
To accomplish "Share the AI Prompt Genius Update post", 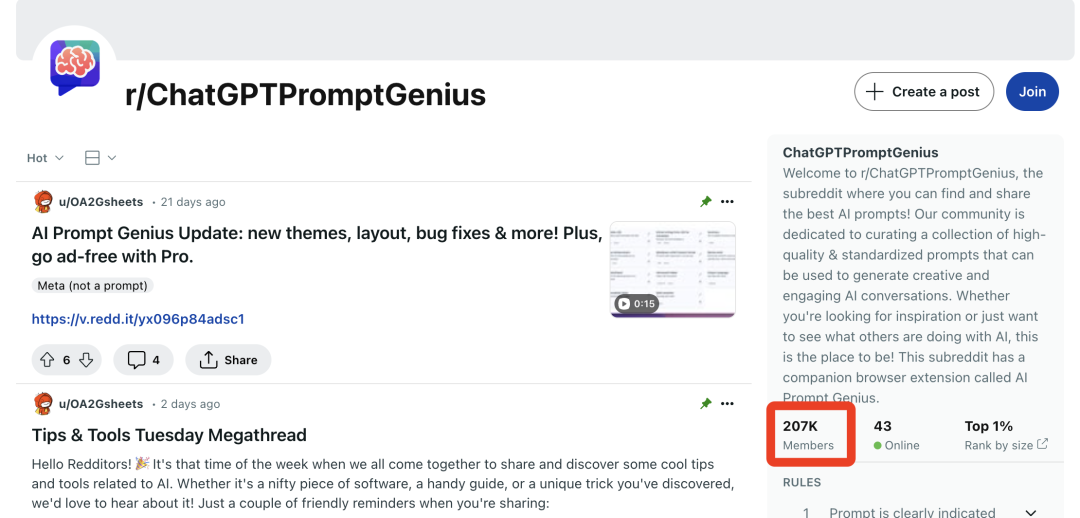I will click(x=228, y=360).
